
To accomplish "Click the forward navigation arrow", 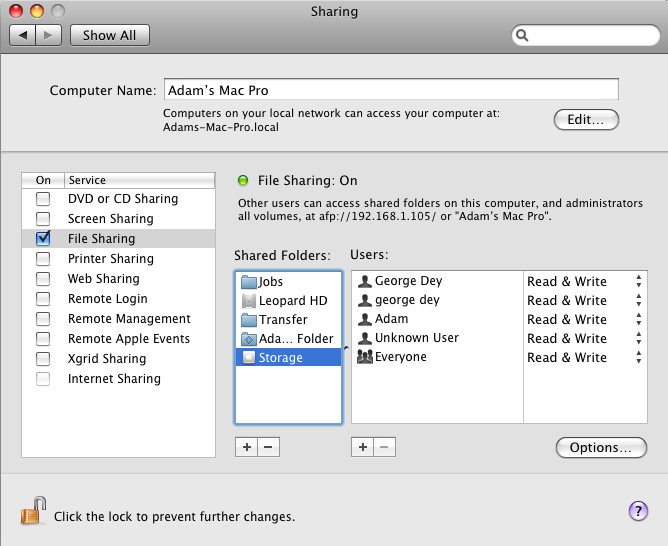I will [49, 35].
